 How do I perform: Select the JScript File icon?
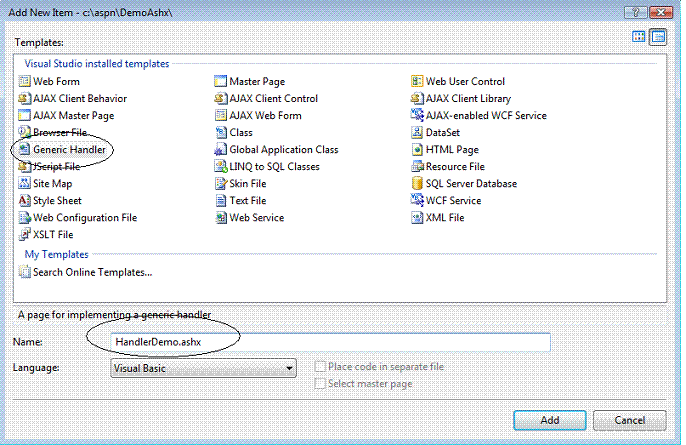[x=24, y=166]
